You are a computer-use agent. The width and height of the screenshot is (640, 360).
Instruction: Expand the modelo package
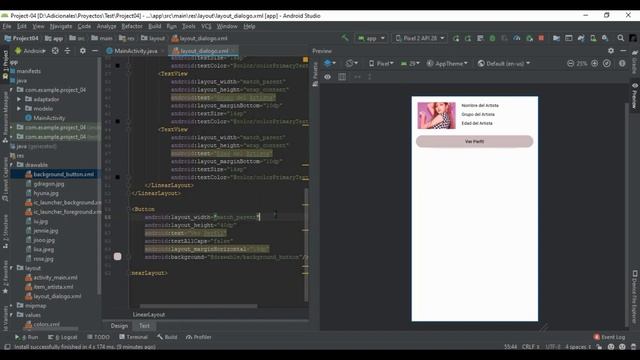[19, 109]
